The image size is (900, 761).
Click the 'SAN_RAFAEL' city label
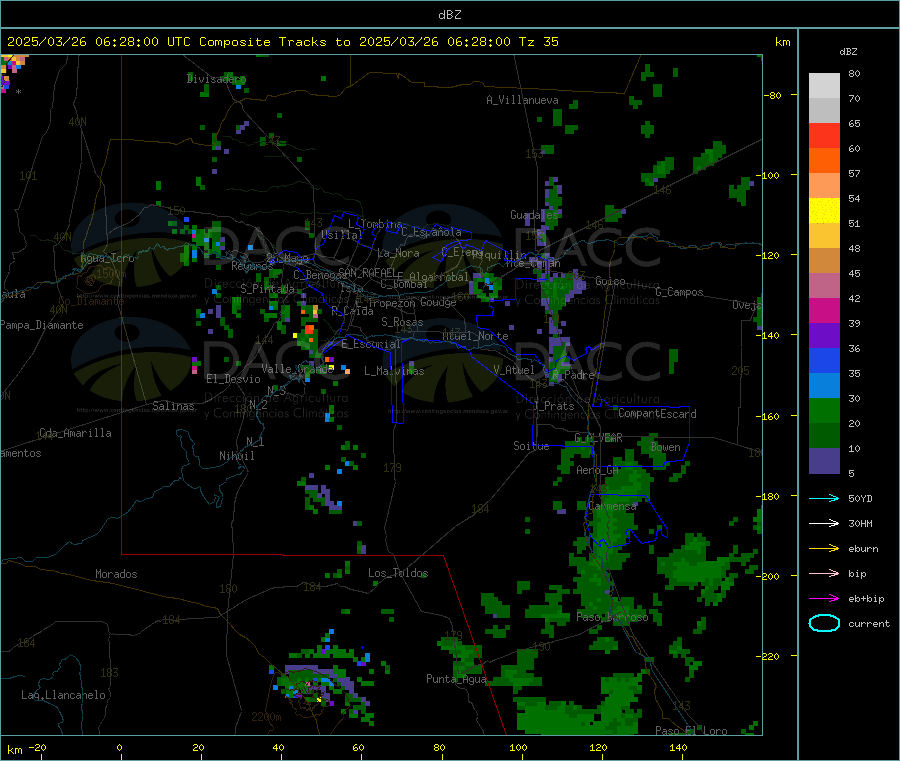point(367,272)
